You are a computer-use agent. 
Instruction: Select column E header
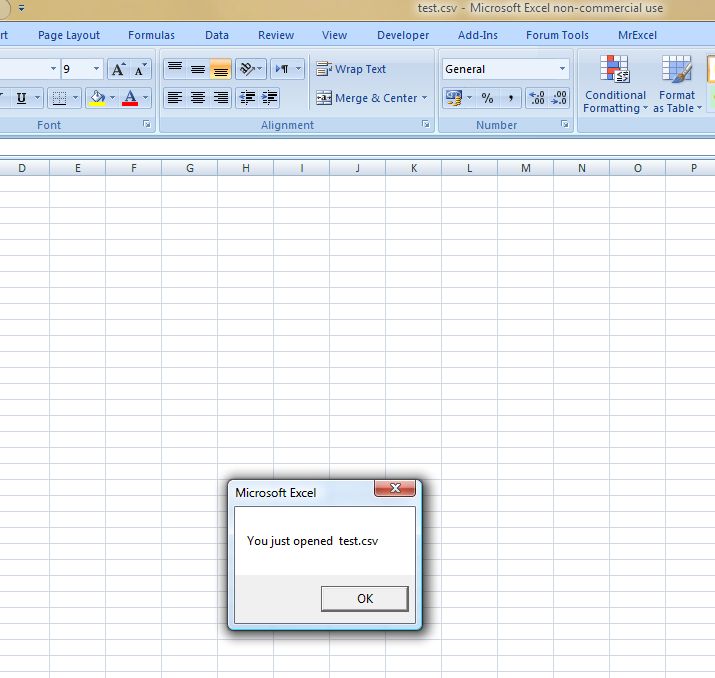[78, 168]
